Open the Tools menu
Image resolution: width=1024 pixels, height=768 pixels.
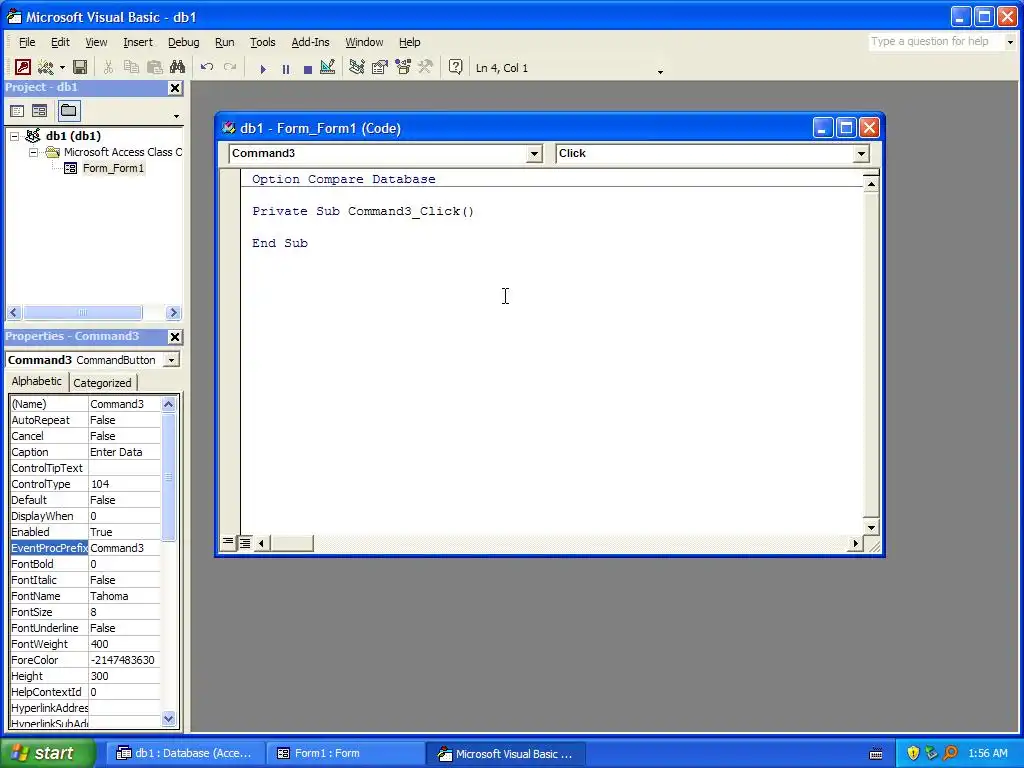(263, 42)
